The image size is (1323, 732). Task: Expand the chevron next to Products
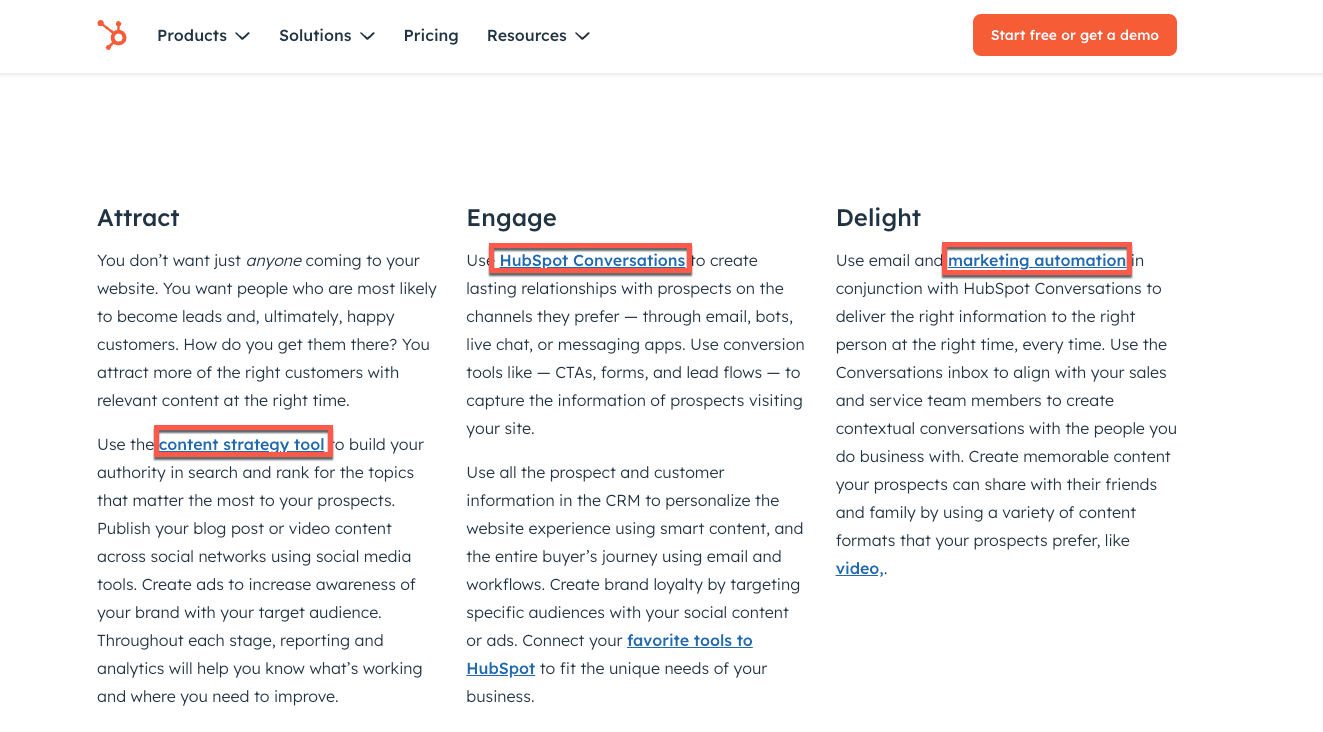[x=243, y=36]
